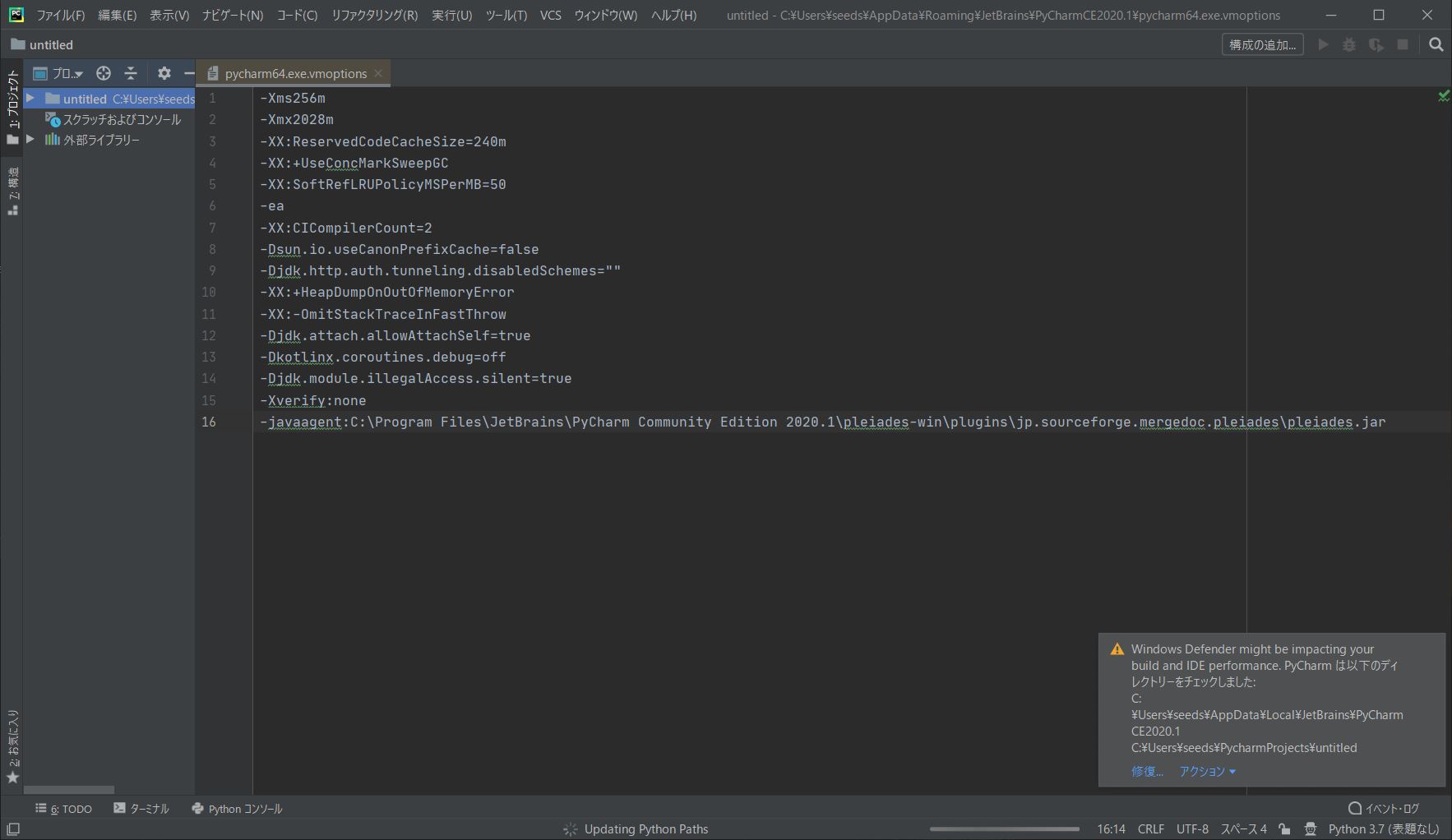Open the ウィンドウ(W) menu
1452x840 pixels.
point(605,15)
